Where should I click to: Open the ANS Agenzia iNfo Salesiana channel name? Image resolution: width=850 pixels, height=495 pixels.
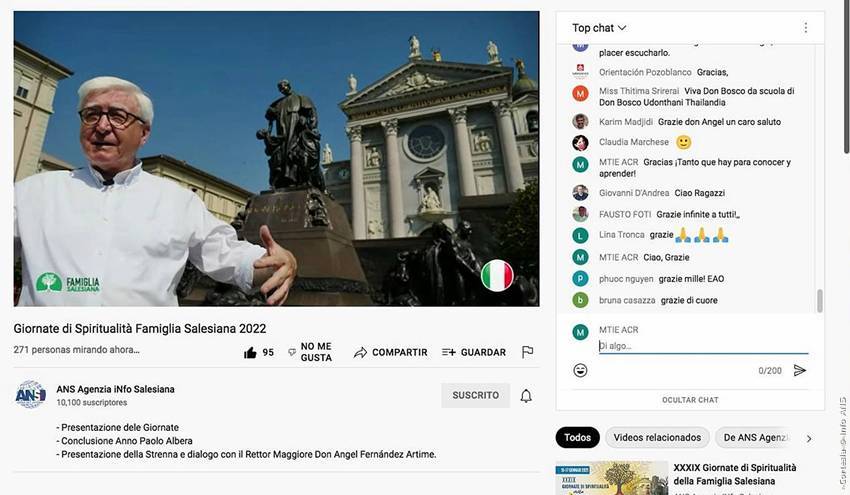[x=115, y=389]
